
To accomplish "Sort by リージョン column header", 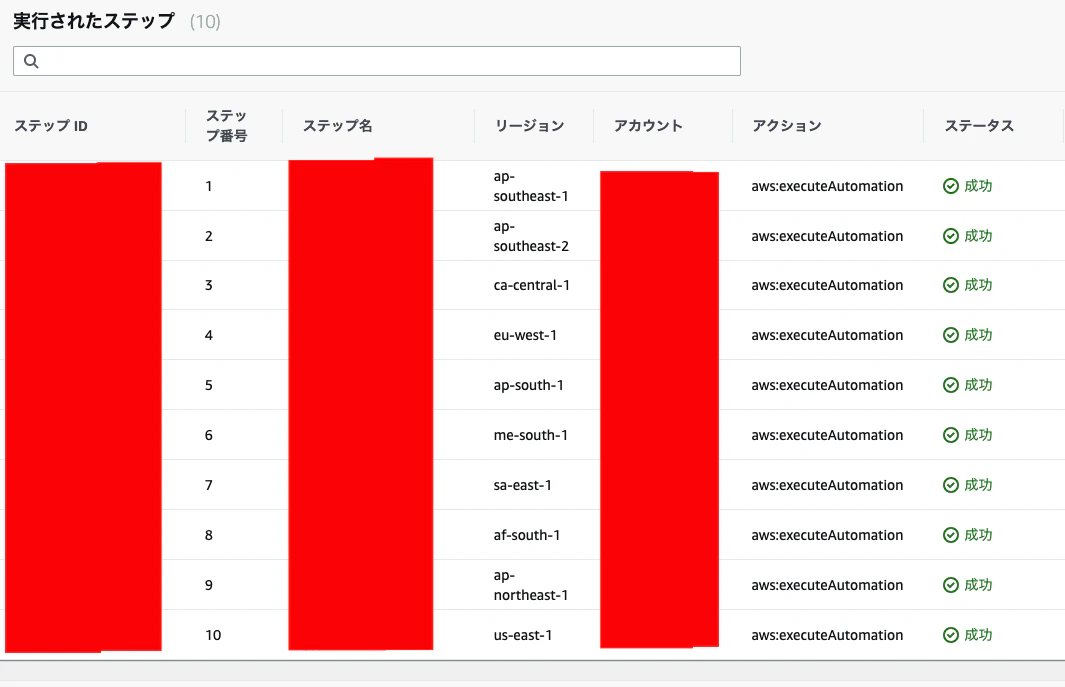I will [529, 126].
